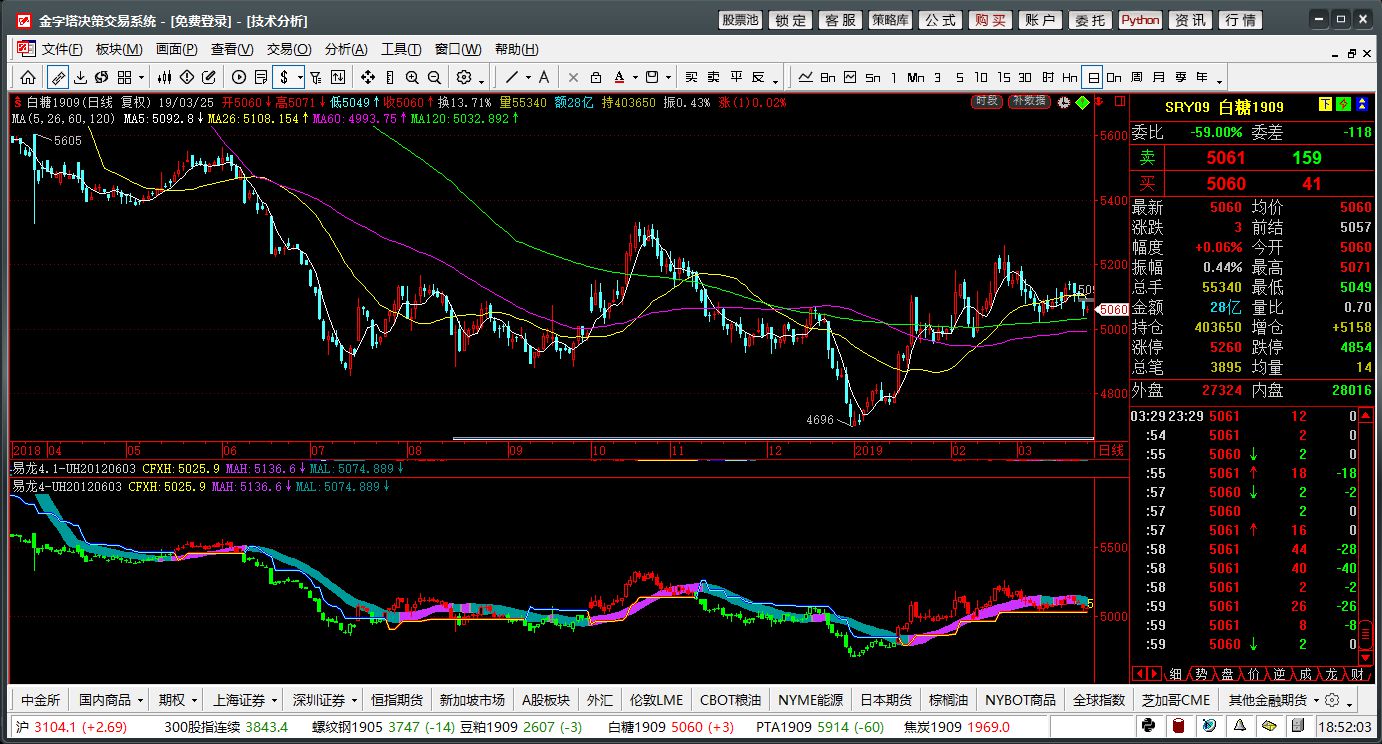Open the font color A dropdown arrow
This screenshot has width=1382, height=744.
click(635, 78)
